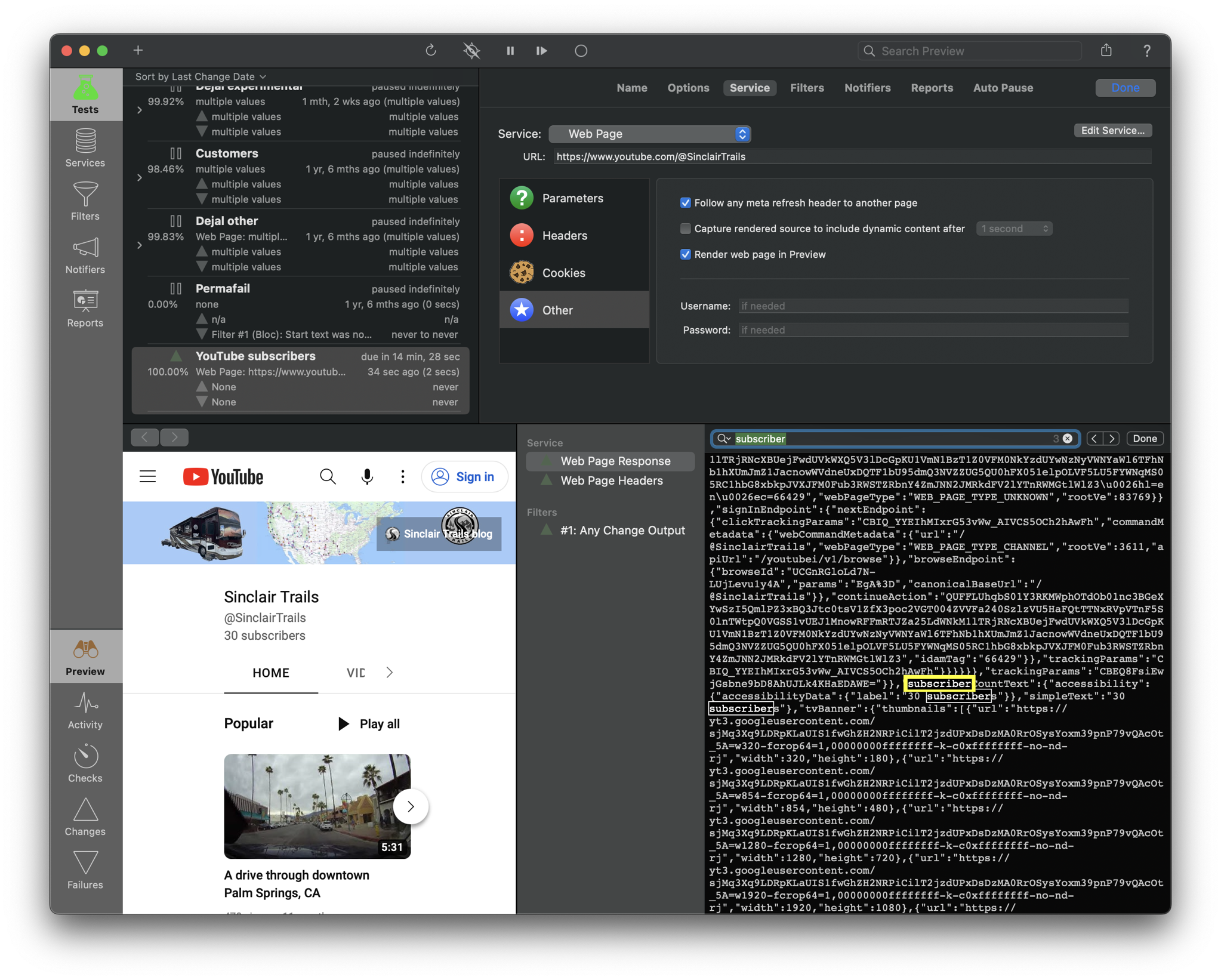The image size is (1221, 980).
Task: Open the Notifiers sidebar section
Action: tap(85, 254)
